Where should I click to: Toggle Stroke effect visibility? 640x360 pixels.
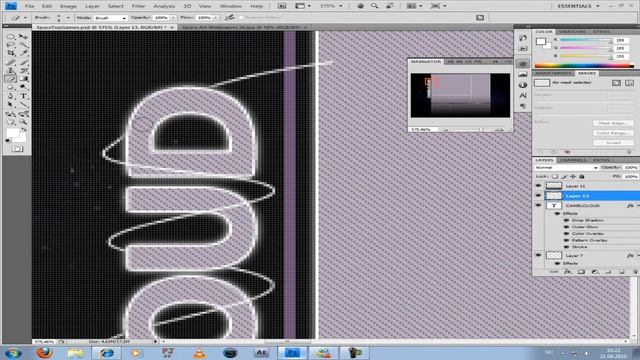coord(566,247)
